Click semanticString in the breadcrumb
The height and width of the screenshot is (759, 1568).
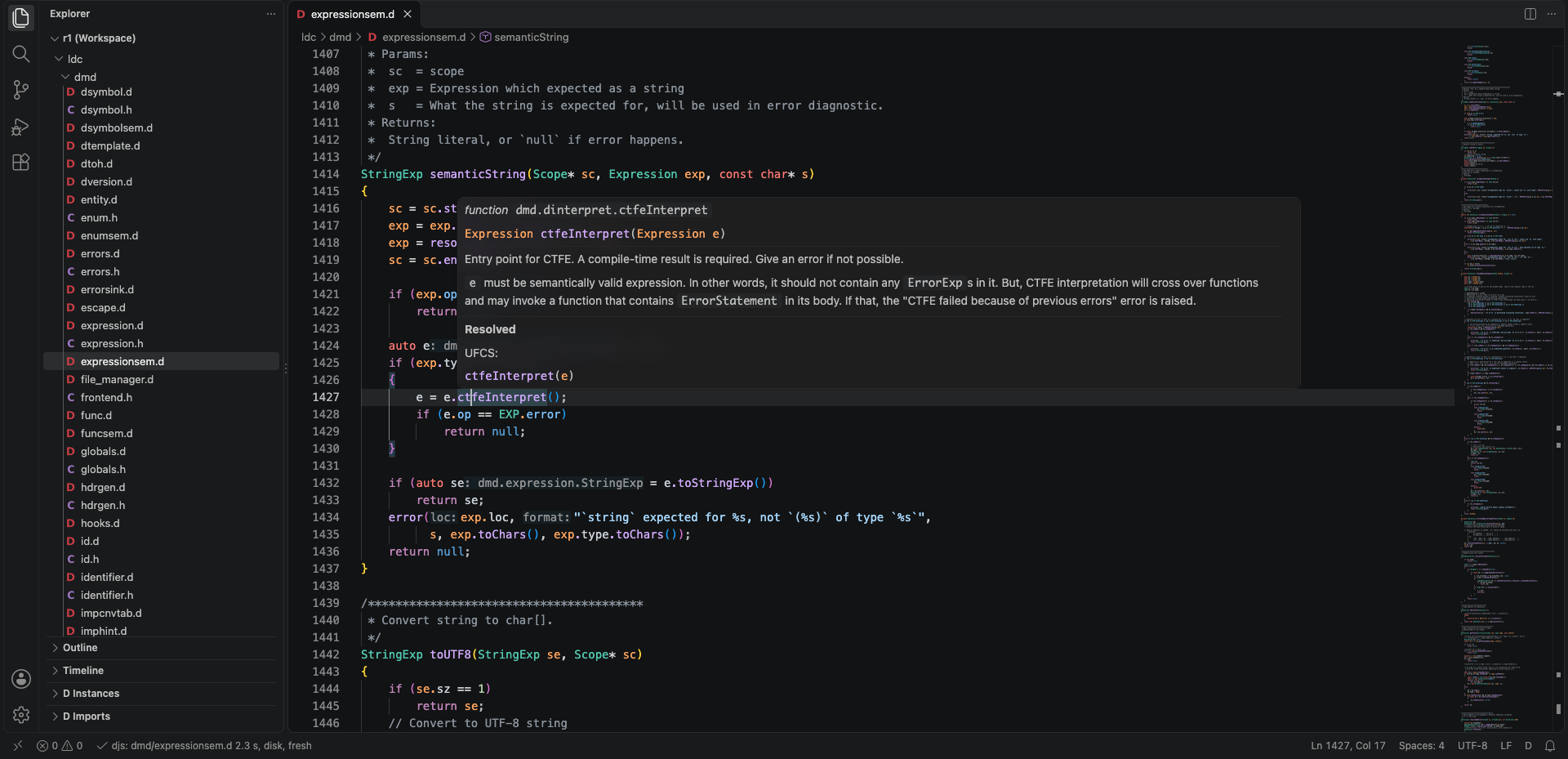(x=532, y=37)
